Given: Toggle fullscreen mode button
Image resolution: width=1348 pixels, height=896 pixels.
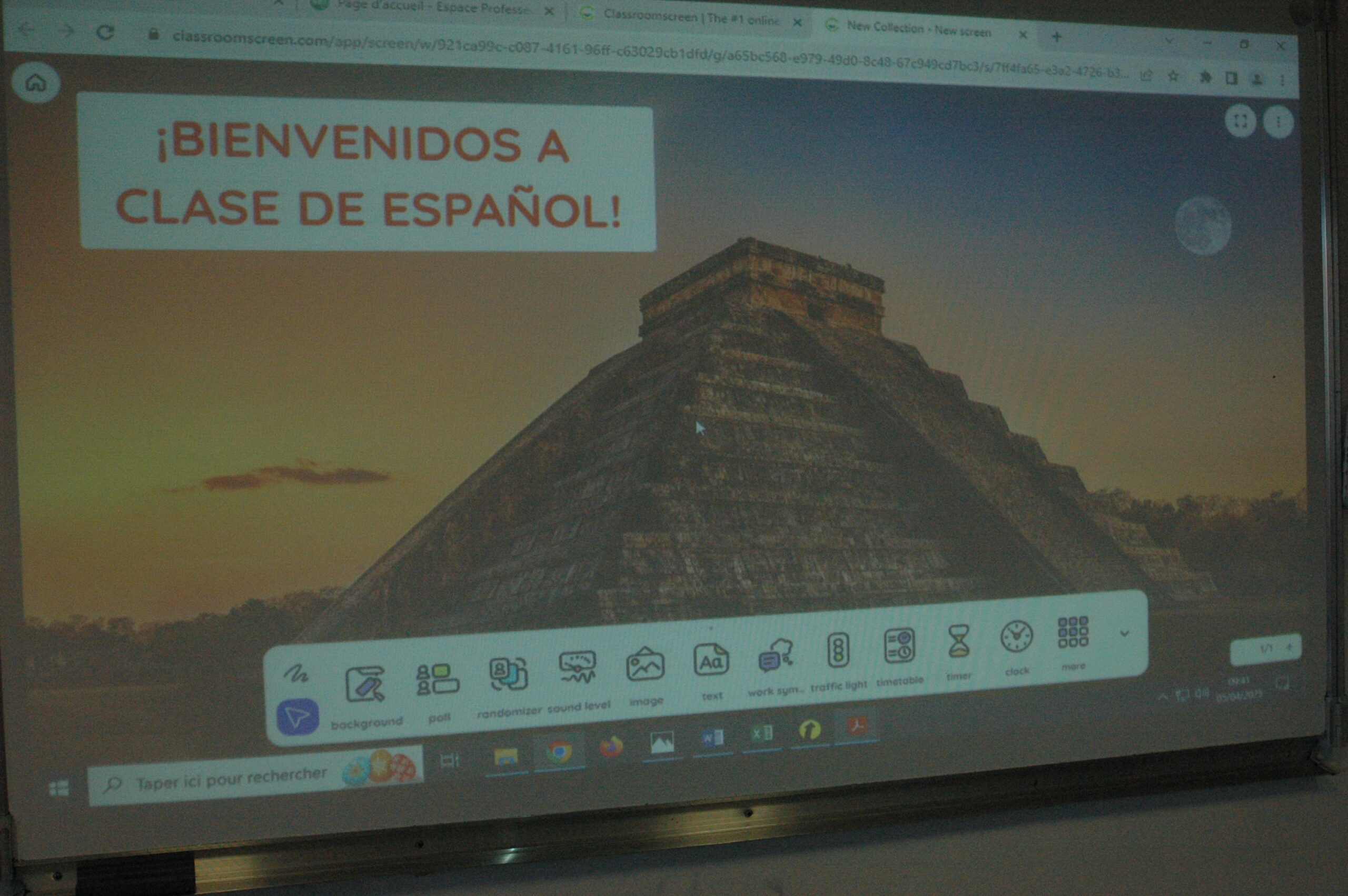Looking at the screenshot, I should click(x=1240, y=121).
